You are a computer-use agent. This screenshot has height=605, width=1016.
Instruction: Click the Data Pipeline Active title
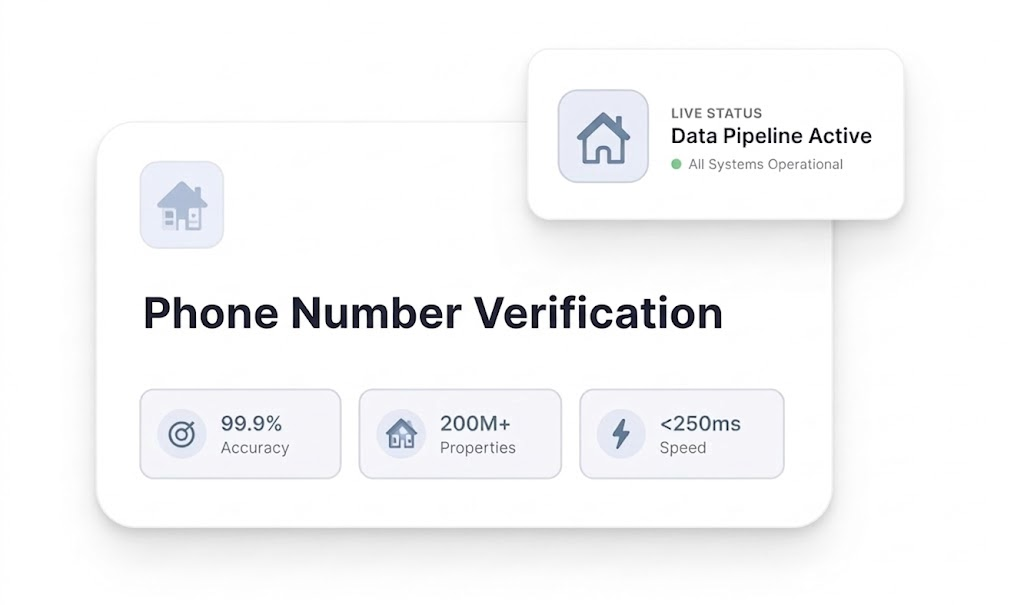click(770, 136)
